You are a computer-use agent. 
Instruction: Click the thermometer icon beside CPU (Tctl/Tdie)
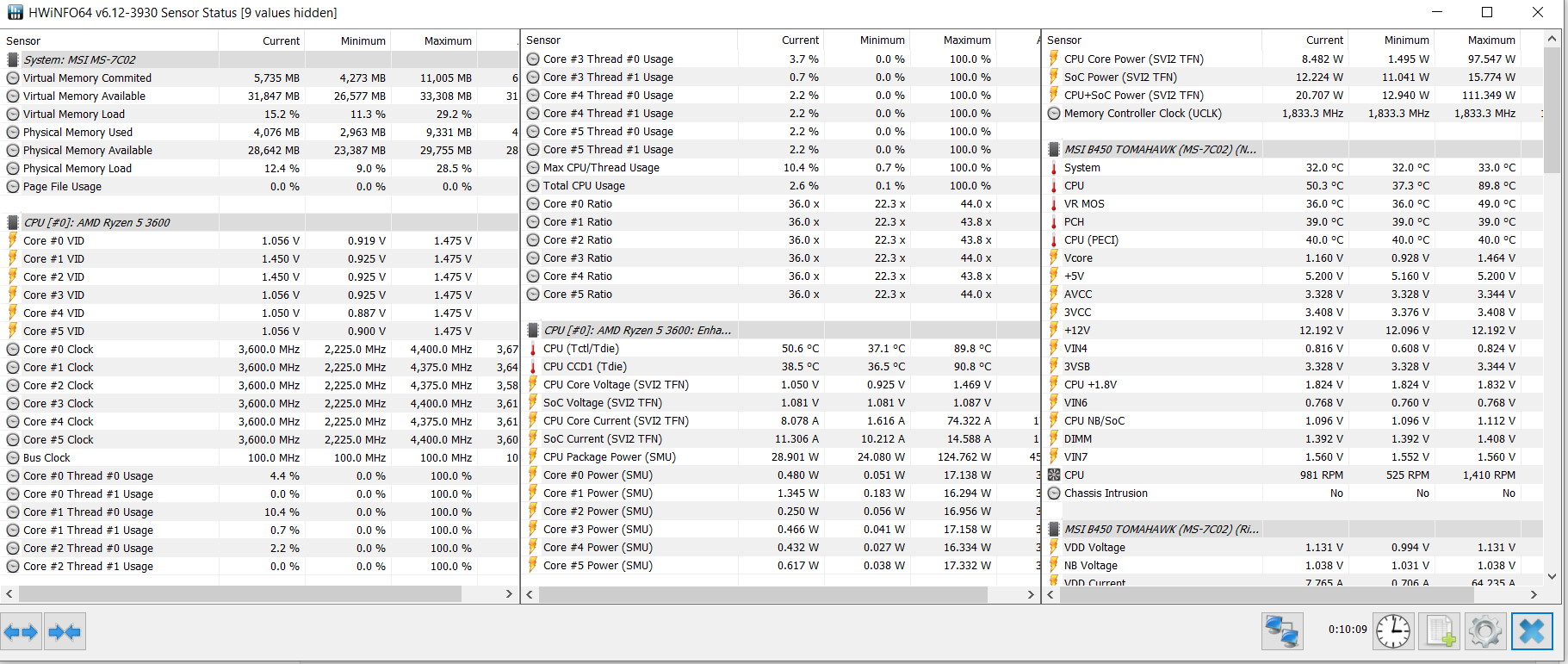point(533,349)
